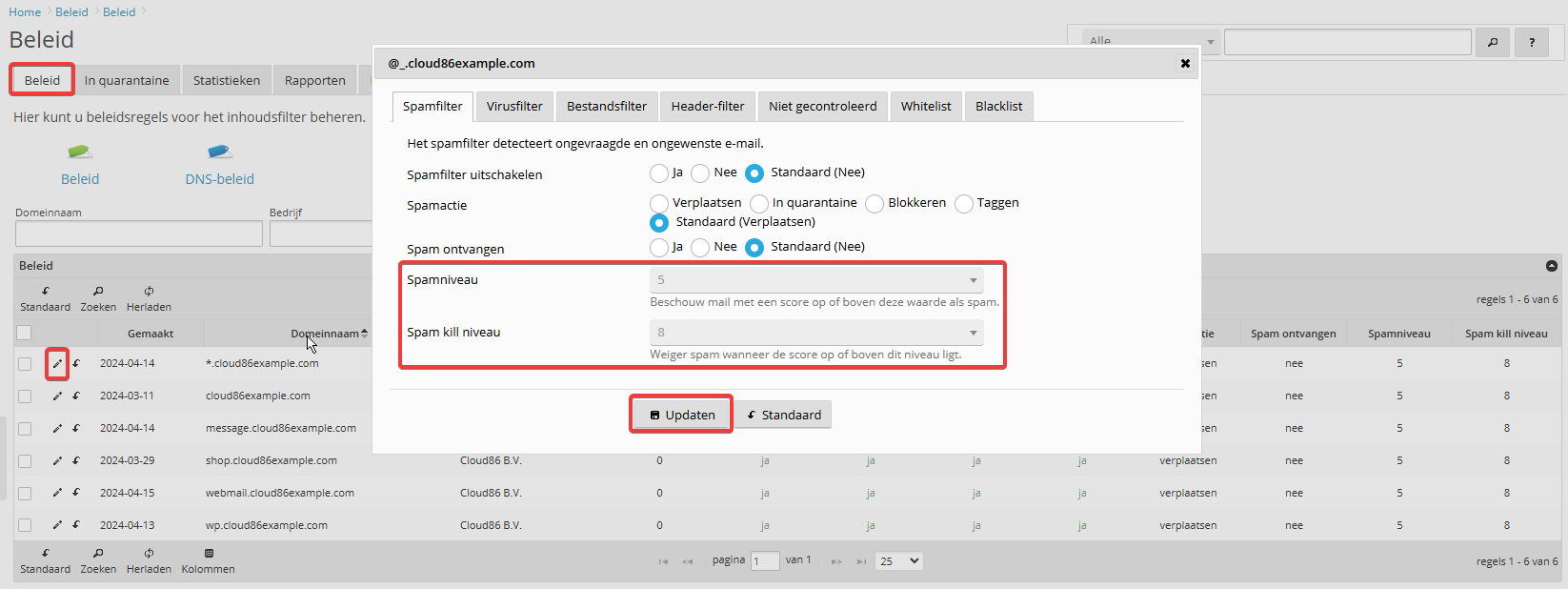Sort by the Gemaakt column header
This screenshot has width=1568, height=589.
[x=151, y=334]
